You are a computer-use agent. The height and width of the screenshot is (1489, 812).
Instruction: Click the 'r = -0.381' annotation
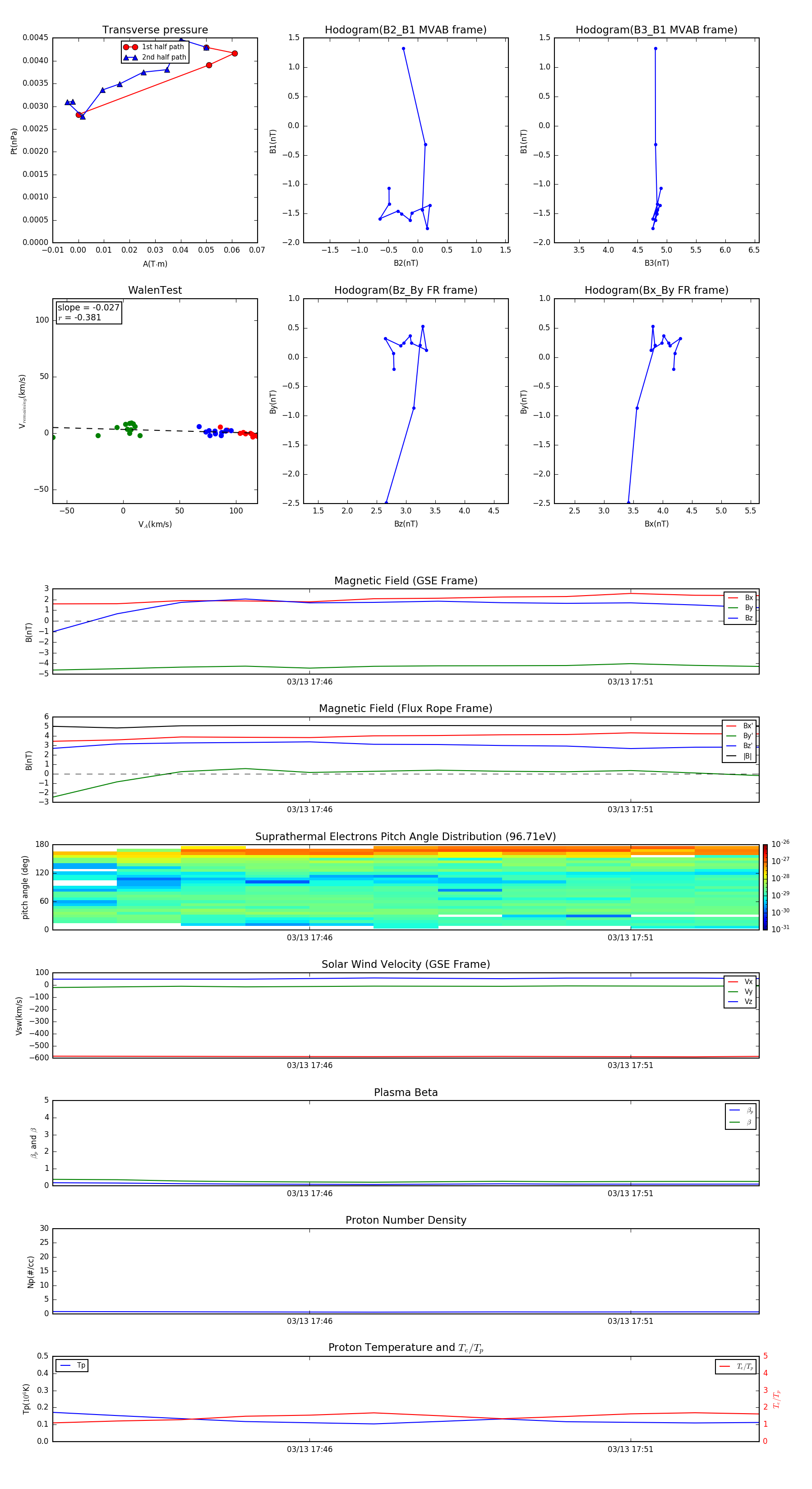(80, 317)
